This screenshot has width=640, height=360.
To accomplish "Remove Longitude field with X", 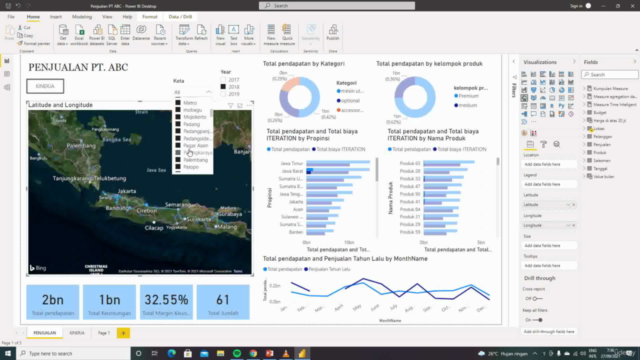I will pyautogui.click(x=573, y=225).
